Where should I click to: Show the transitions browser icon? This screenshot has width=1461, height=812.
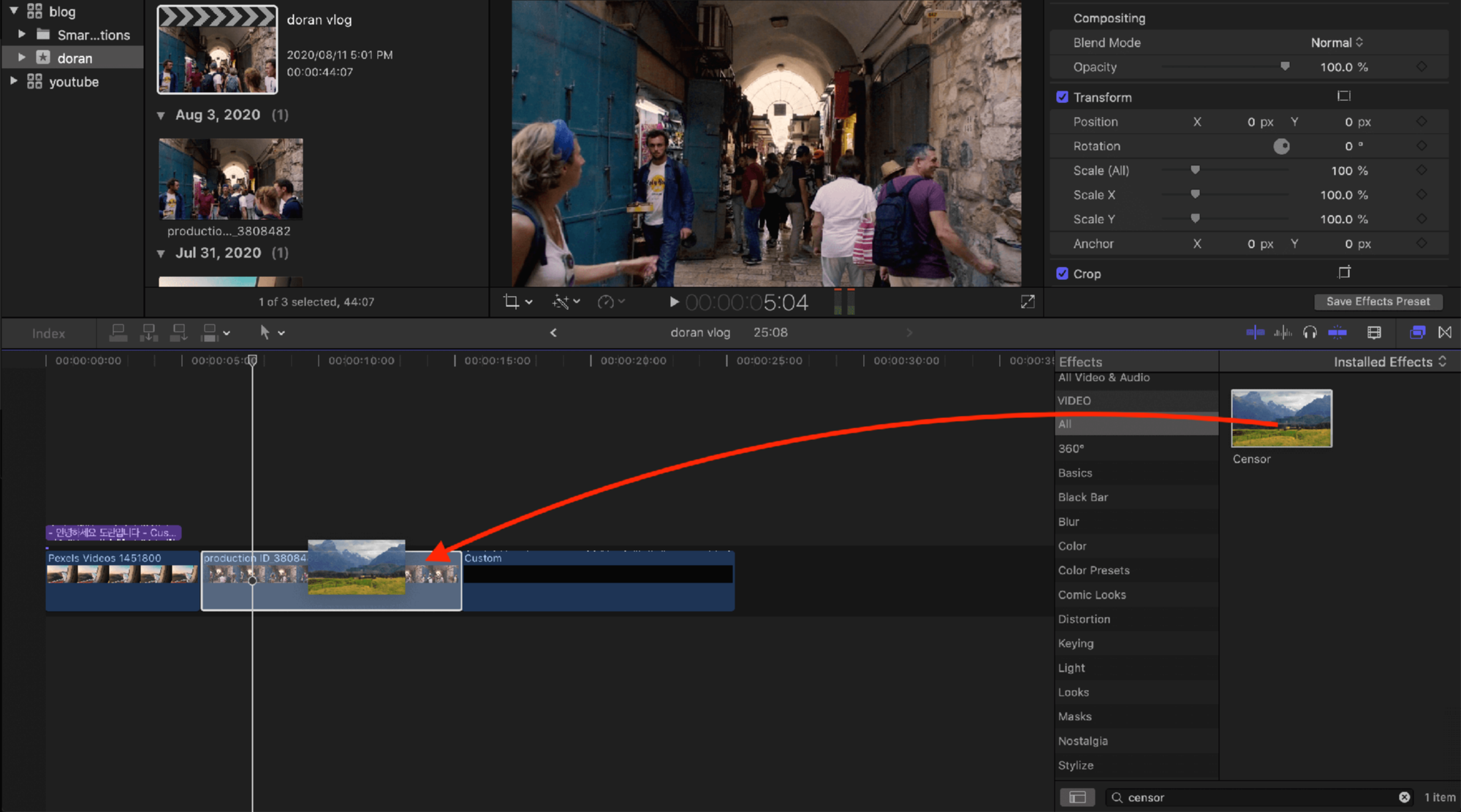tap(1445, 333)
